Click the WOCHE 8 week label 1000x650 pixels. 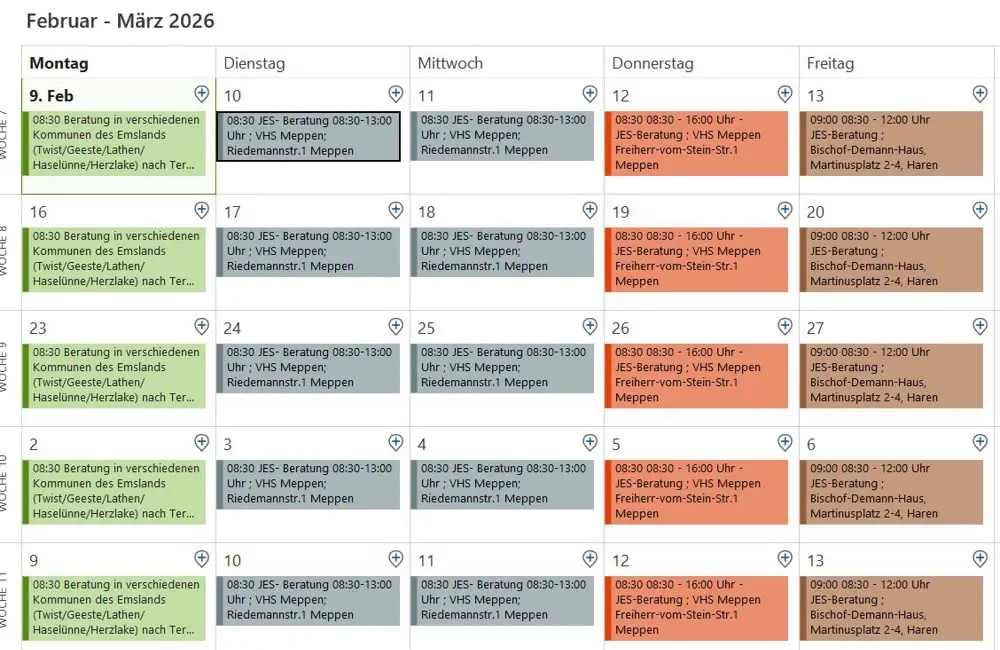[6, 251]
